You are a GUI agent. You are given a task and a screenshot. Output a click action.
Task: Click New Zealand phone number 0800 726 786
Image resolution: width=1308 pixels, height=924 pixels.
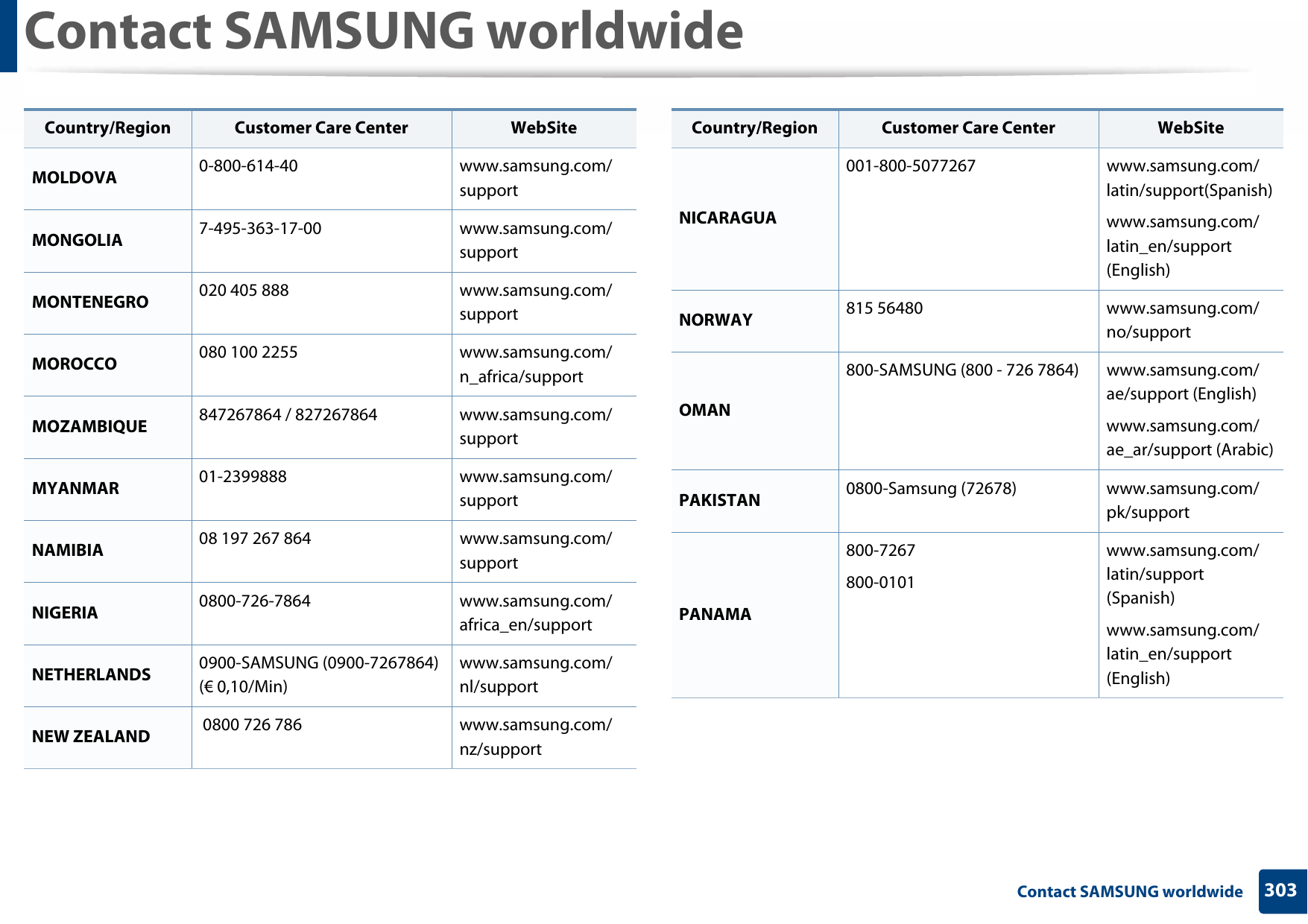pos(252,725)
